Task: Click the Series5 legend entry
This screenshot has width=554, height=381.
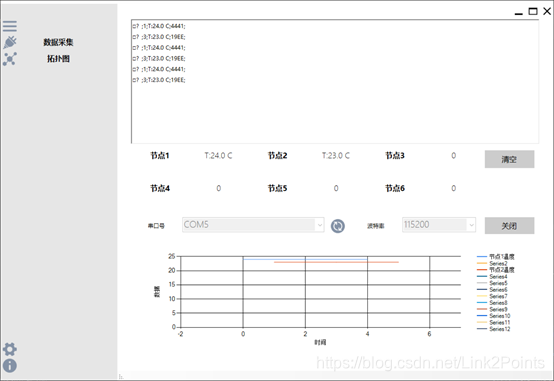Action: pos(492,283)
